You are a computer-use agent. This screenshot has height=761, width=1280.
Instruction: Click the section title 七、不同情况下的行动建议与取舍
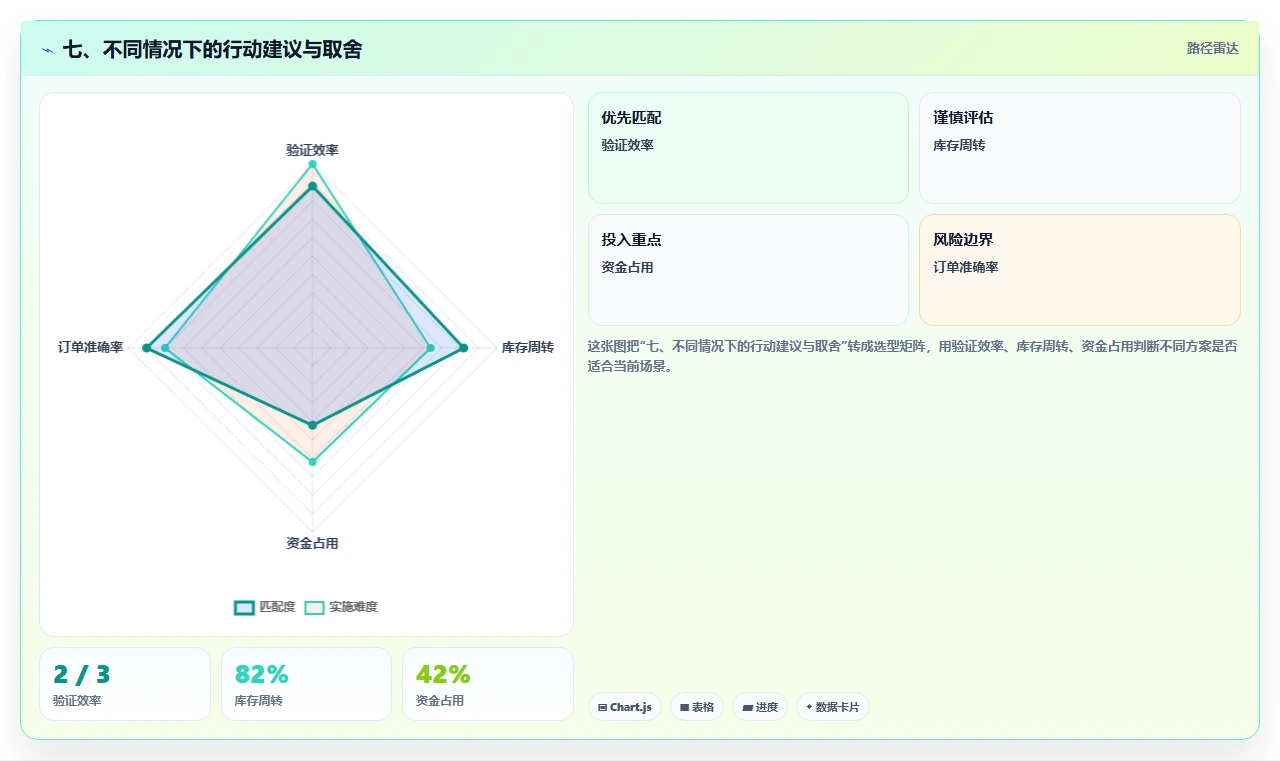tap(212, 49)
